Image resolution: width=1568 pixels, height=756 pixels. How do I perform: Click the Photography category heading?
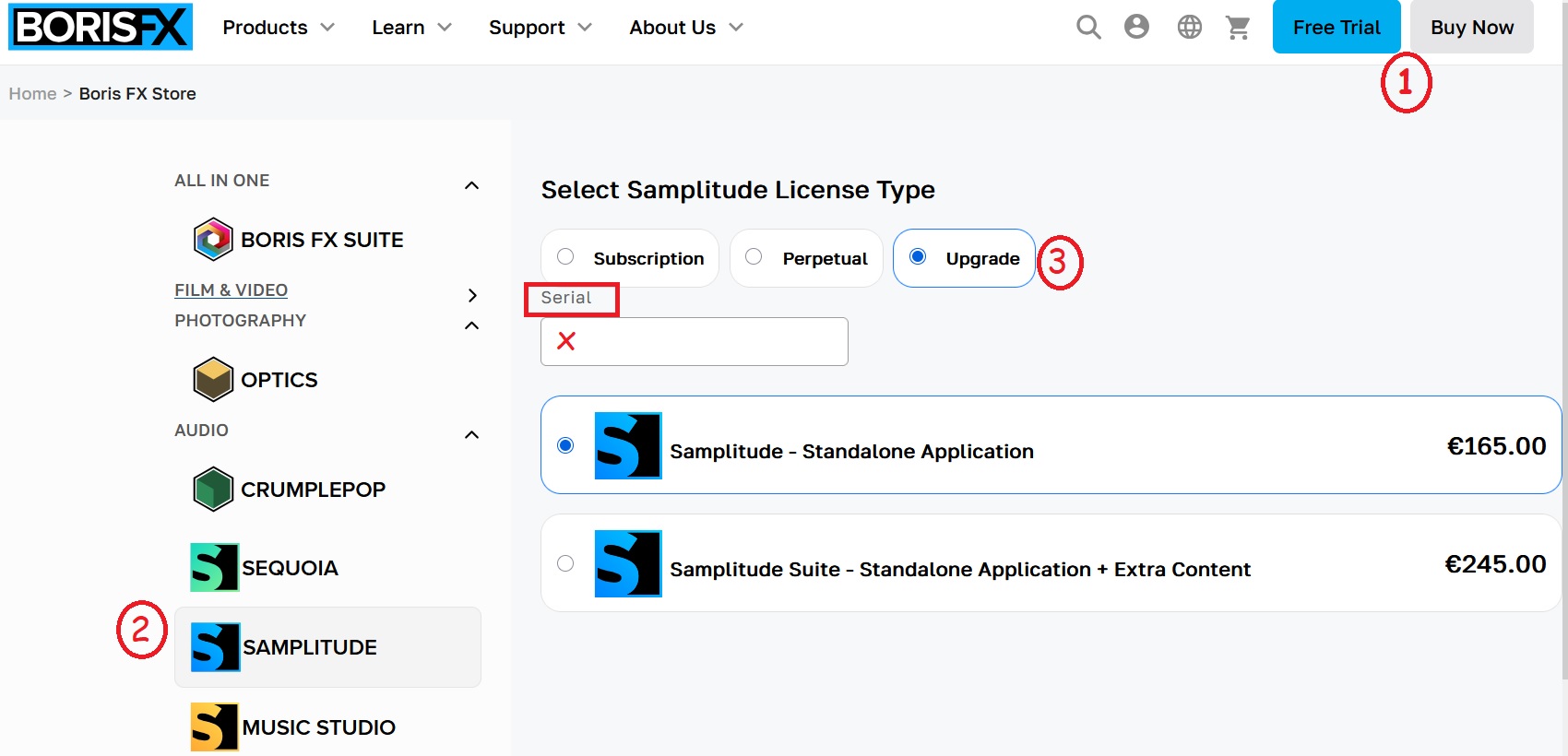[x=240, y=321]
